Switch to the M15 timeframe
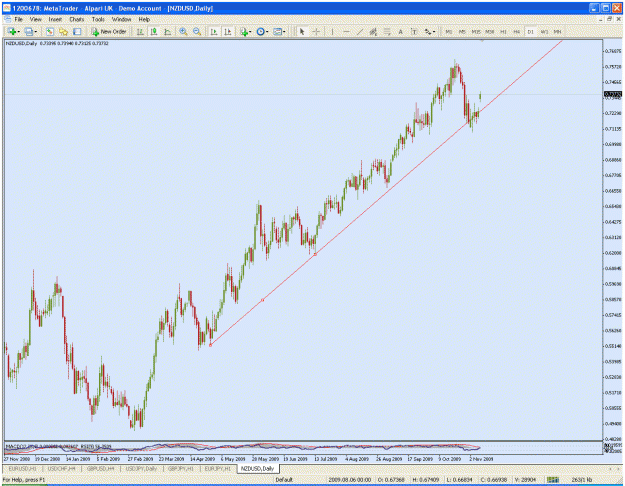Viewport: 625px width, 486px height. tap(476, 31)
